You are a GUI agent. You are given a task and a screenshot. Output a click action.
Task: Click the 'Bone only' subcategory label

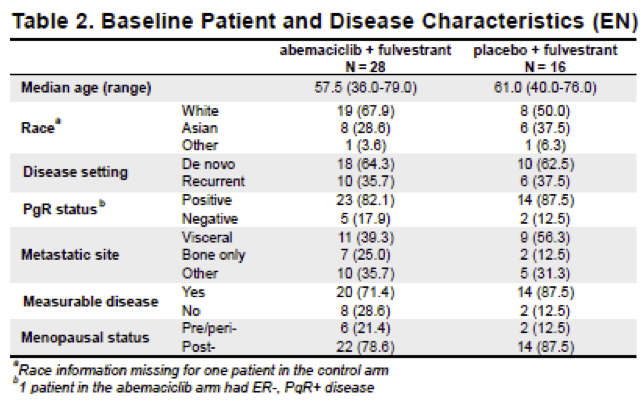(x=209, y=254)
